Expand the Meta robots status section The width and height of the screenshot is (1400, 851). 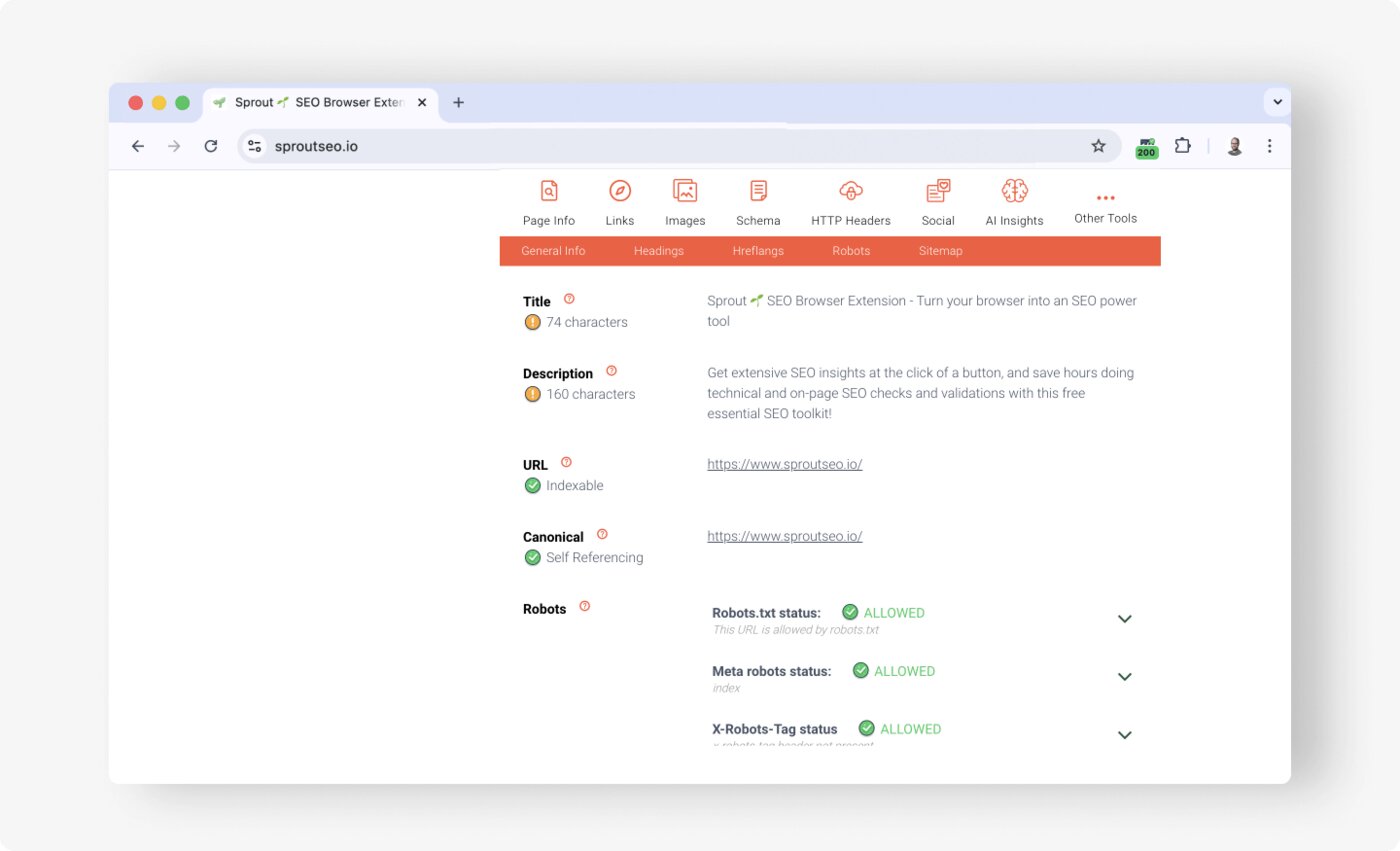click(1124, 676)
